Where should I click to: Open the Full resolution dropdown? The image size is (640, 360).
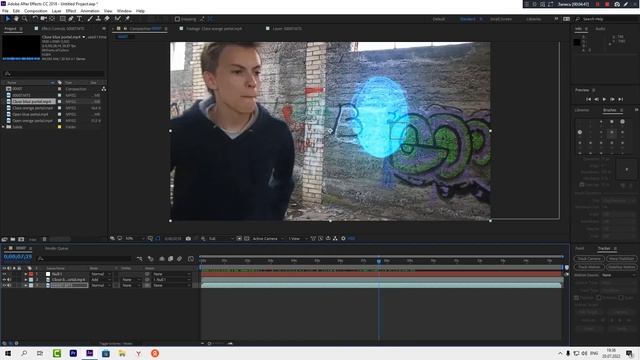tap(221, 238)
